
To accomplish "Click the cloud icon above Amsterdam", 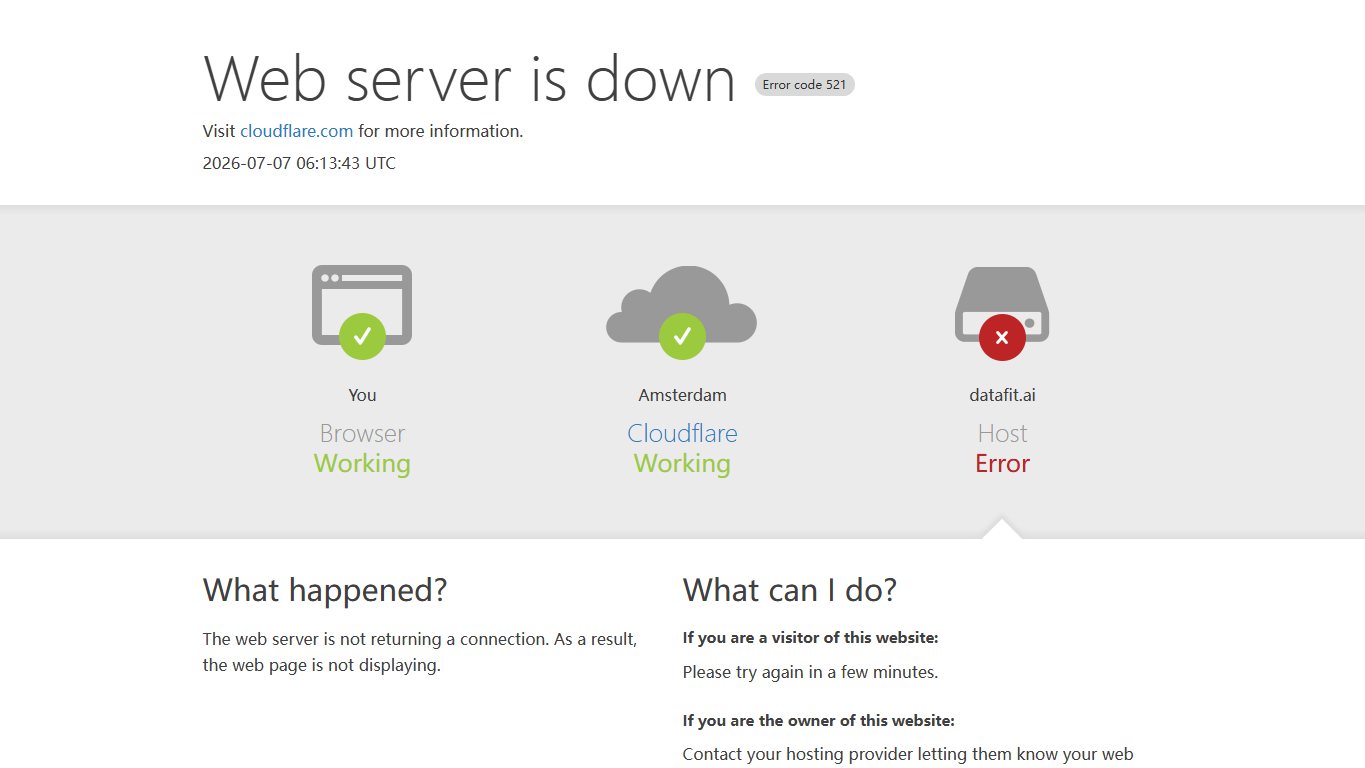I will pos(682,304).
